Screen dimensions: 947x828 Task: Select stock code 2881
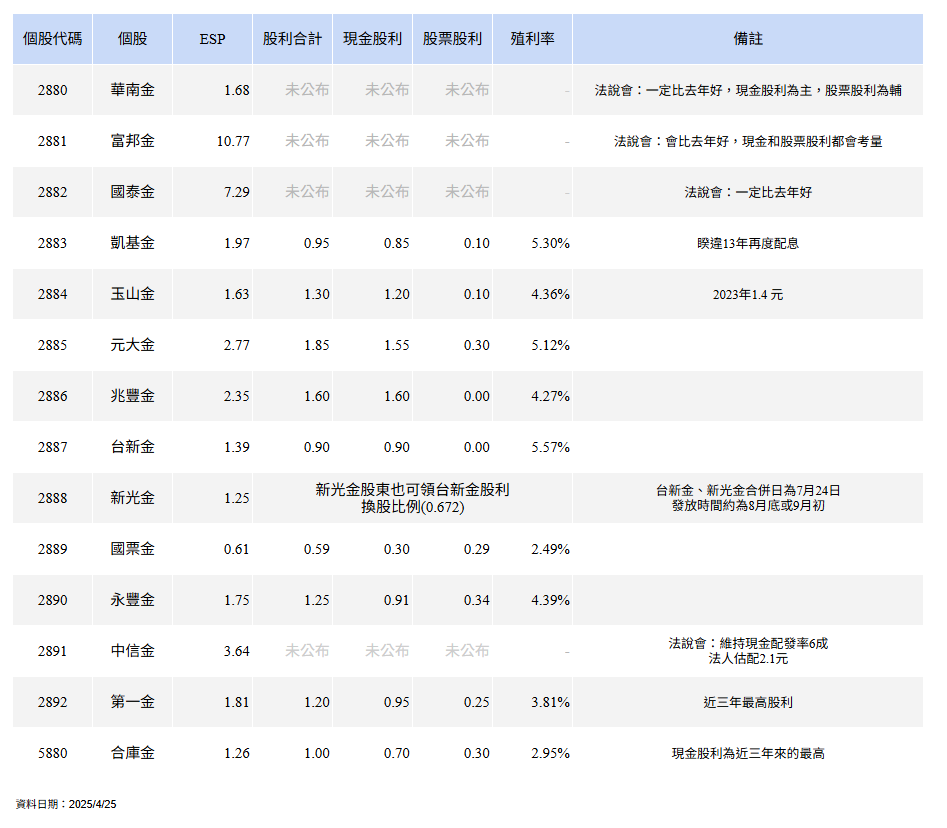53,141
